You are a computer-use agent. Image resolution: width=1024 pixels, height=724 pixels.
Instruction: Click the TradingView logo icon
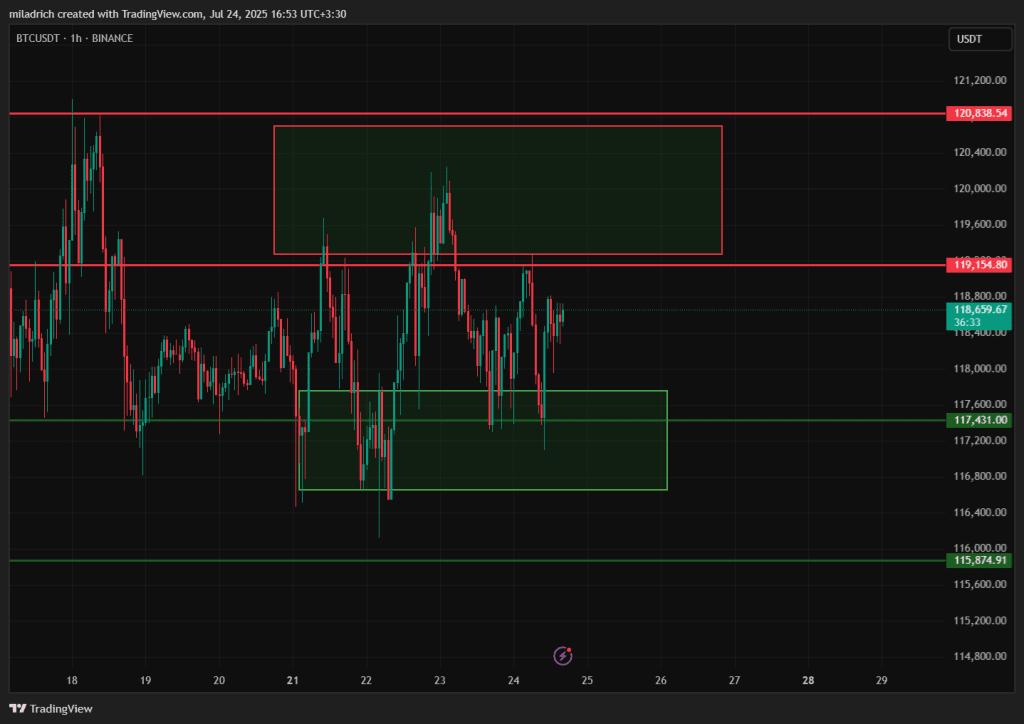(20, 708)
